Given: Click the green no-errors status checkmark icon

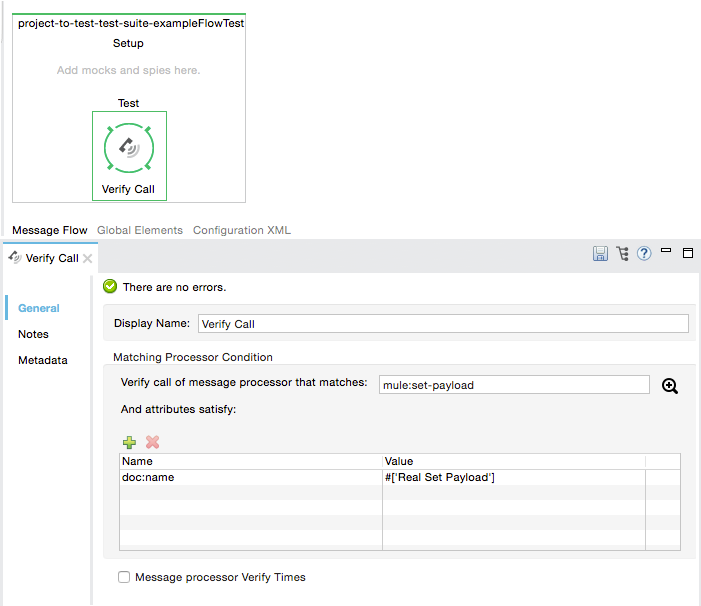Looking at the screenshot, I should pyautogui.click(x=110, y=286).
